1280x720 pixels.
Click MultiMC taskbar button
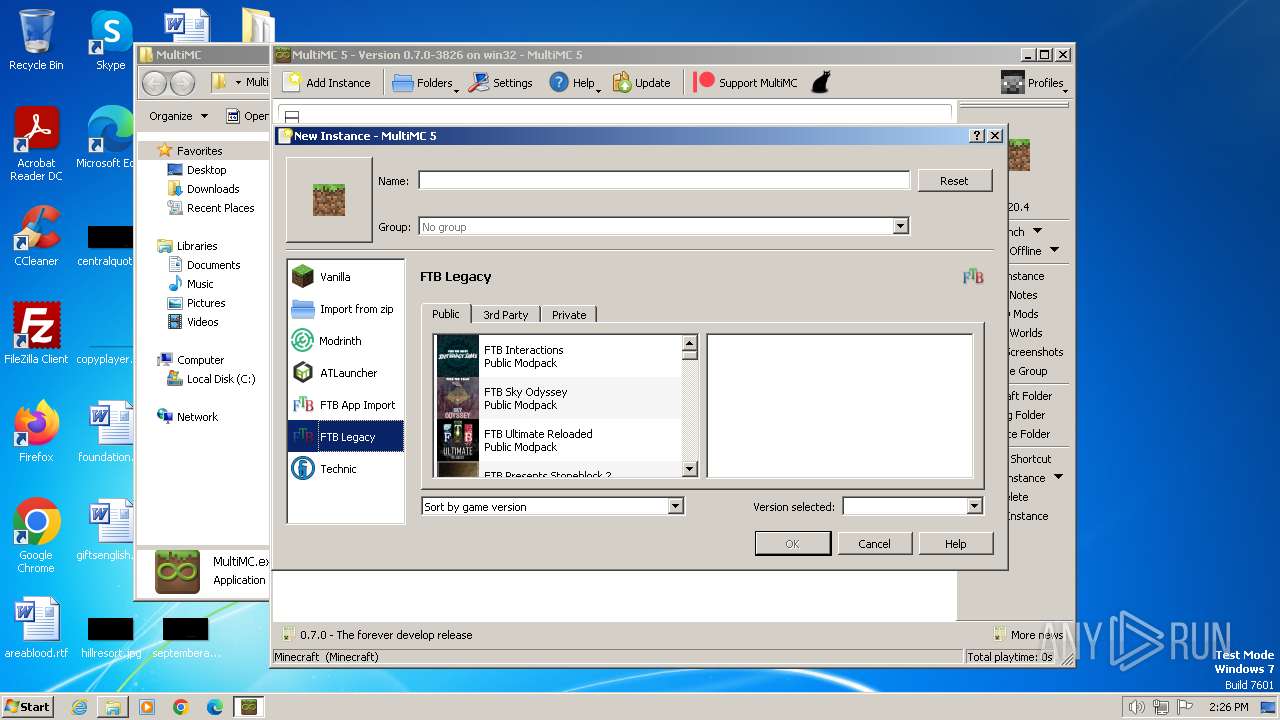249,706
